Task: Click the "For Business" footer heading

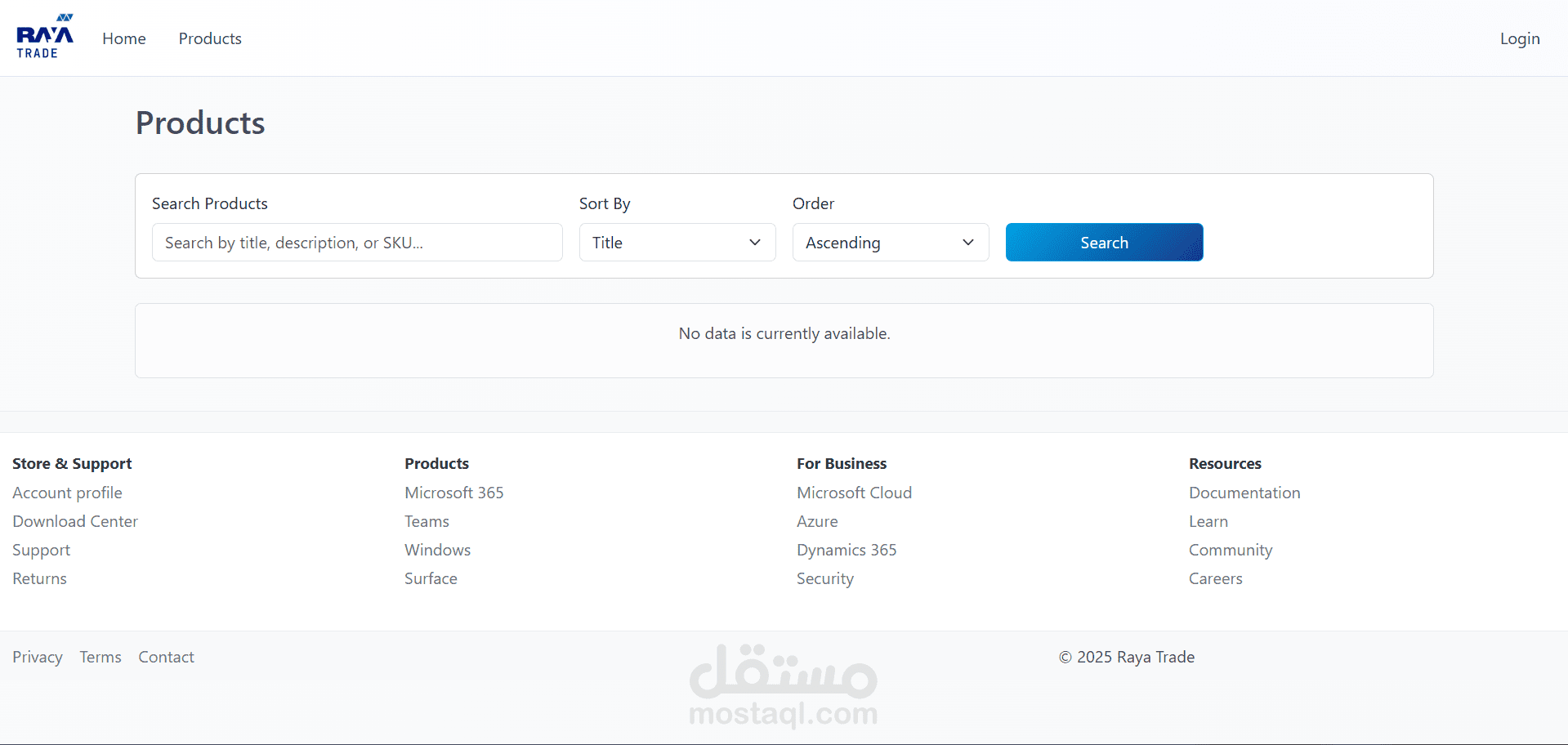Action: 842,463
